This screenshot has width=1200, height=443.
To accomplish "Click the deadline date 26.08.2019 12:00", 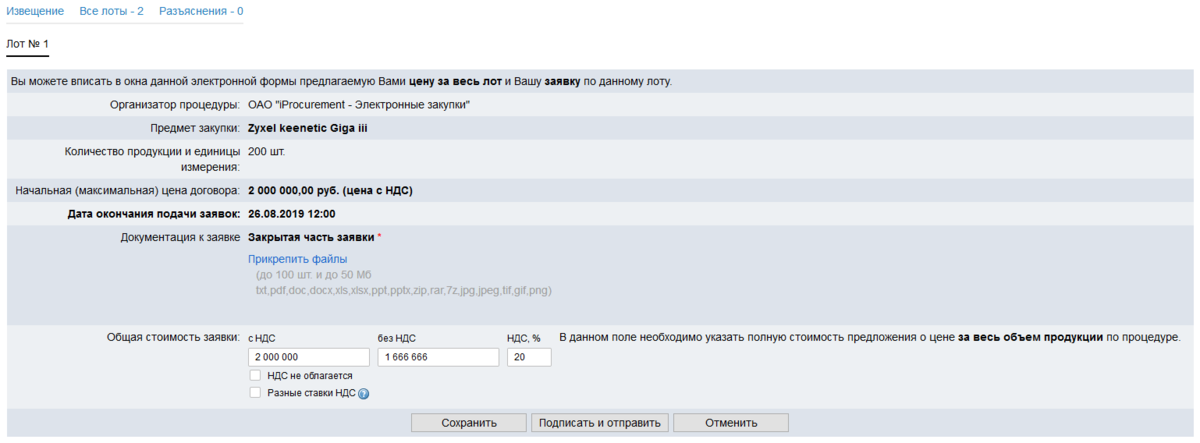I will (291, 214).
